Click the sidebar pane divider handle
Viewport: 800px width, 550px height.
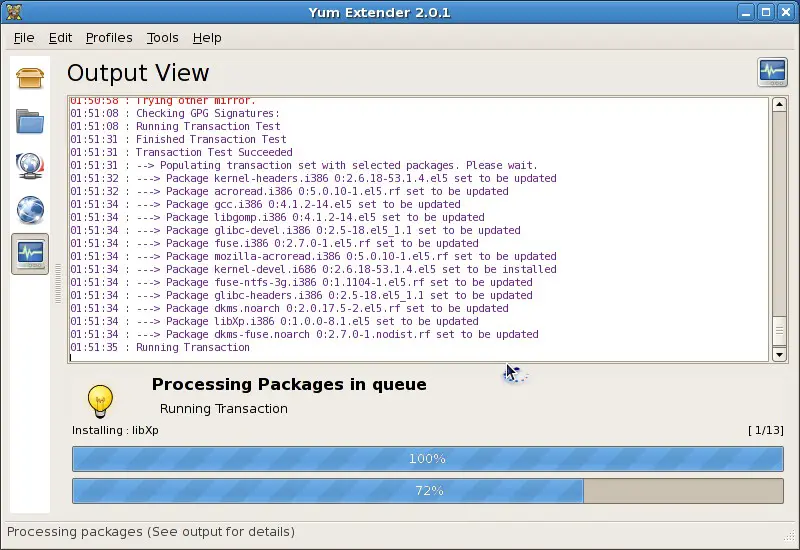(58, 284)
